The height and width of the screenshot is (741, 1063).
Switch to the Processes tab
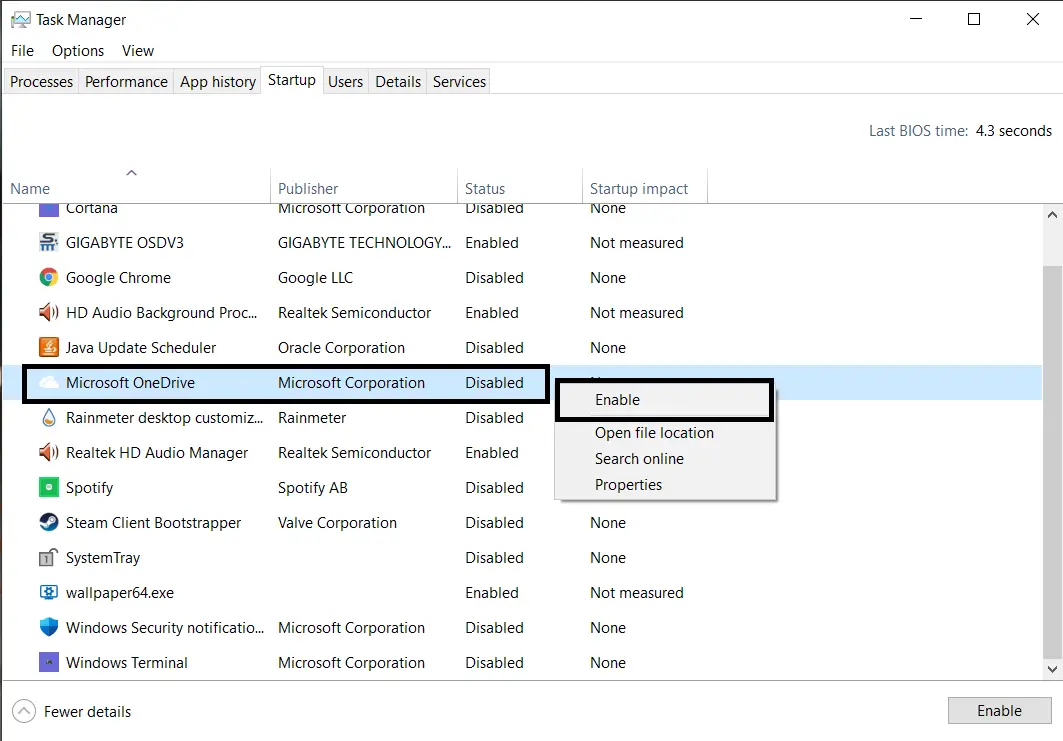[41, 81]
